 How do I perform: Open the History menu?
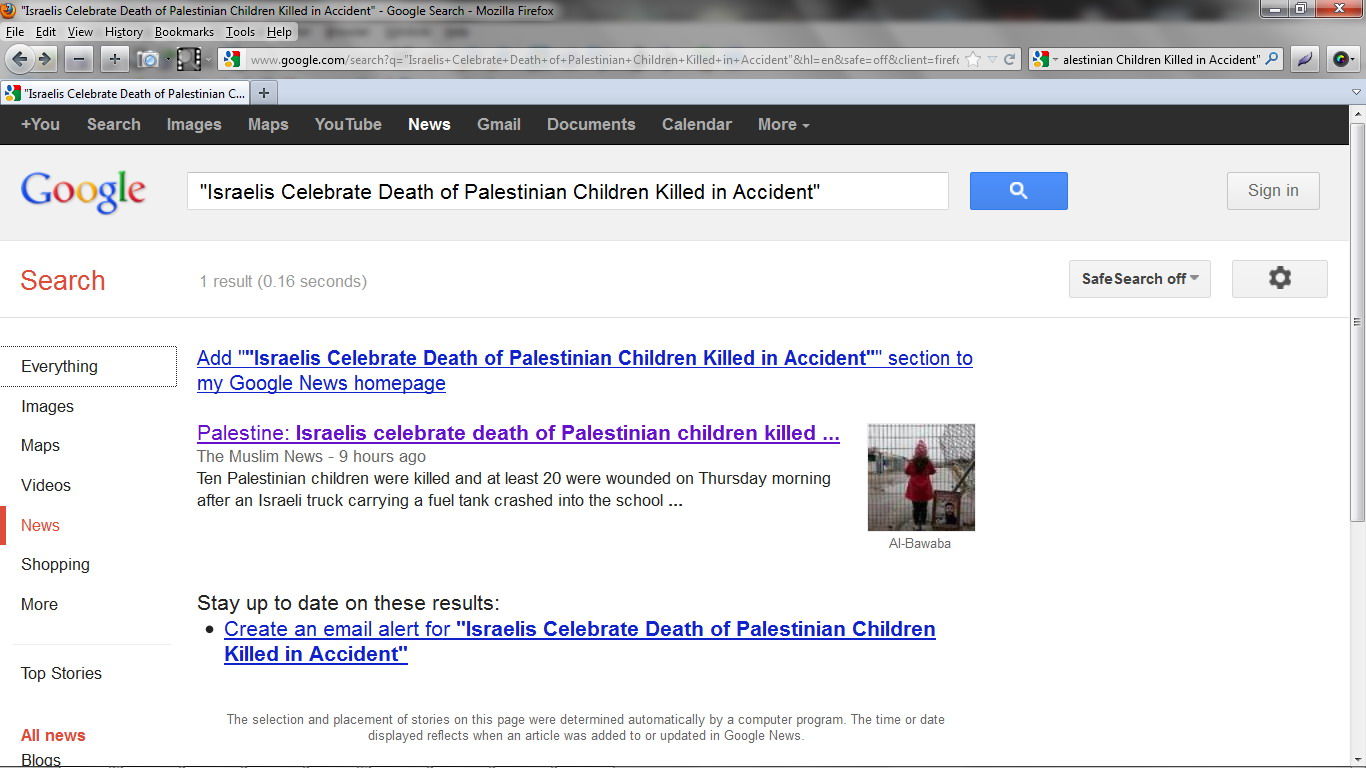(123, 31)
